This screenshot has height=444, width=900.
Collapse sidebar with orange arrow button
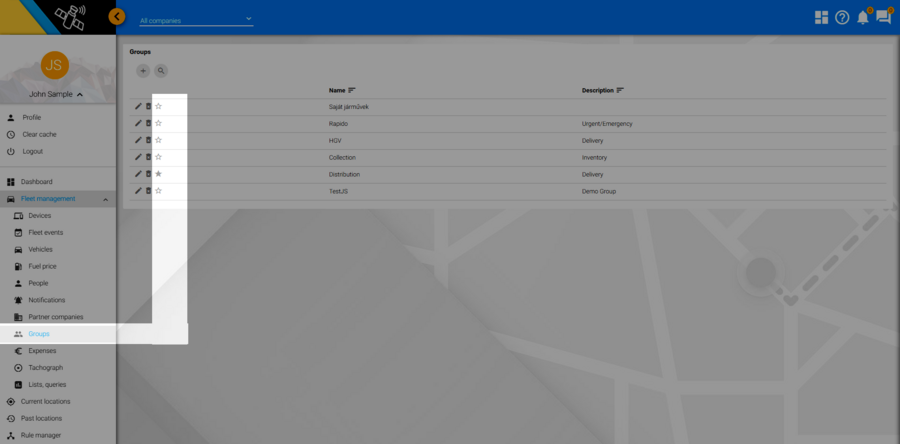coord(117,16)
